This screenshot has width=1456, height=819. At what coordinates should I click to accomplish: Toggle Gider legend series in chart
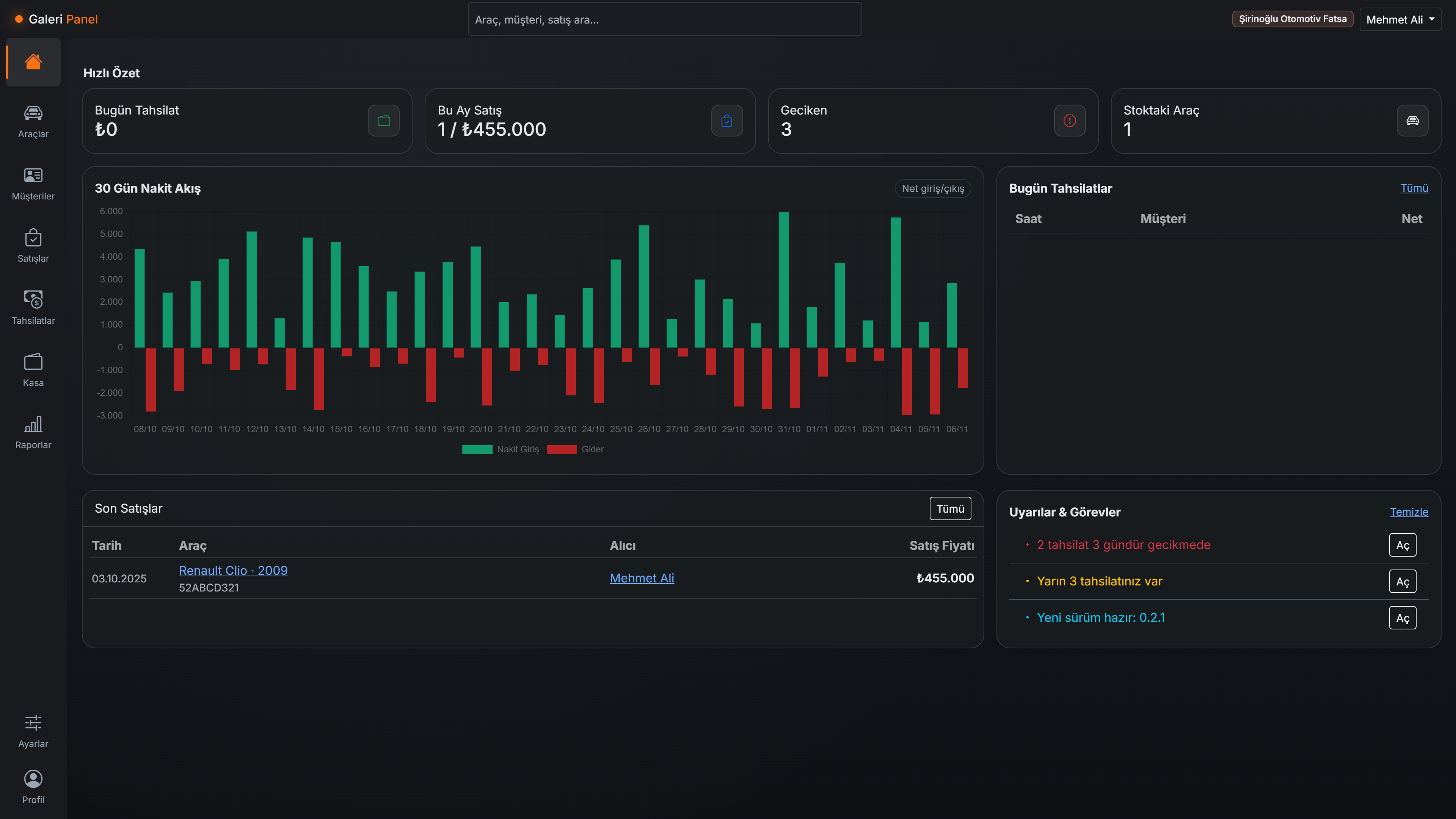[576, 449]
